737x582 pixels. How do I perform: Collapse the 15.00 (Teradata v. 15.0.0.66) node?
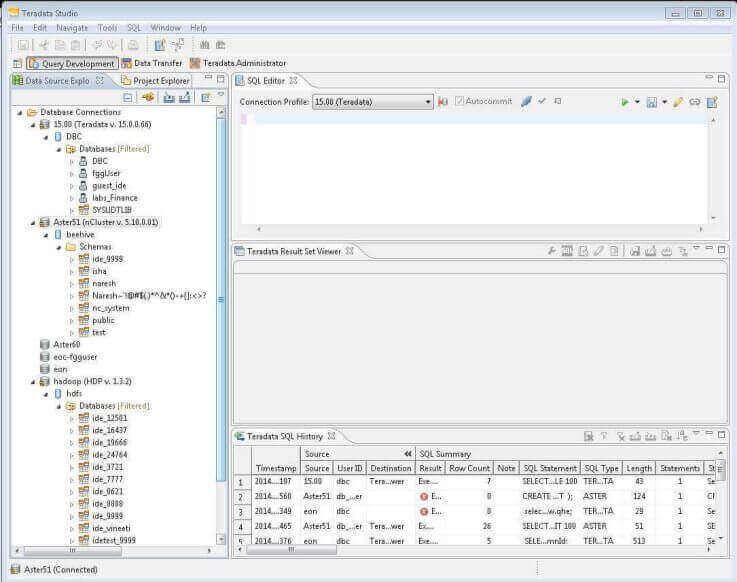[x=33, y=125]
